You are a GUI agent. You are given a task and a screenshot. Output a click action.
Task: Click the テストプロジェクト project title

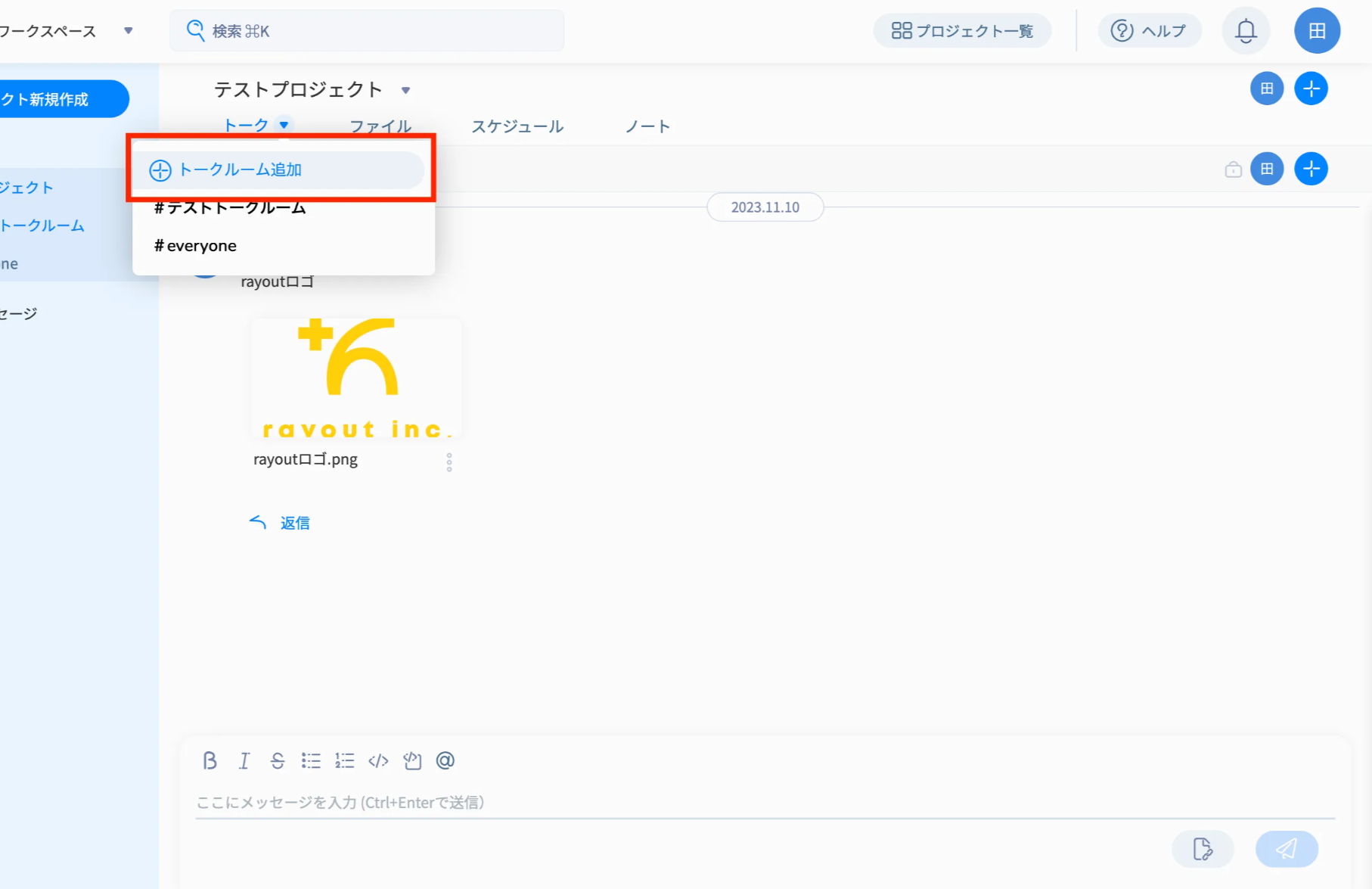(298, 89)
